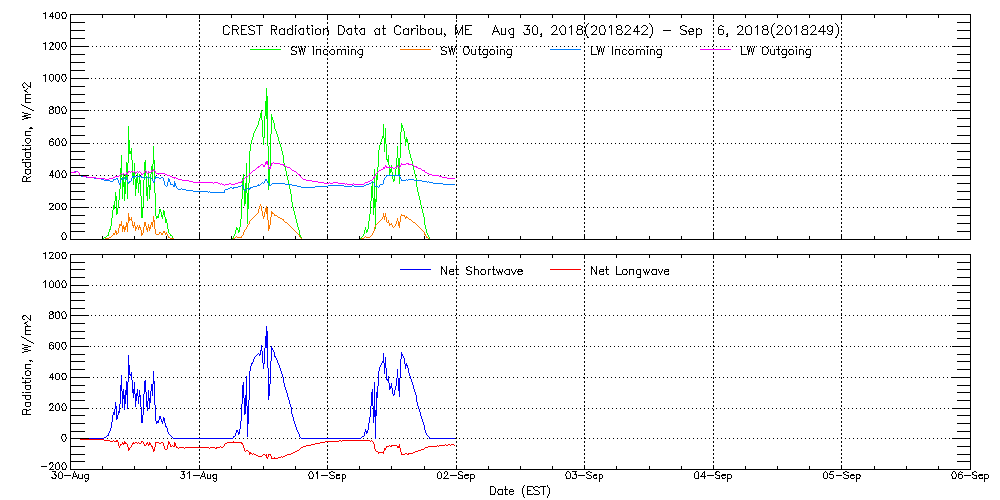1000x500 pixels.
Task: Click the 1400 y-axis tick label
Action: [x=54, y=17]
